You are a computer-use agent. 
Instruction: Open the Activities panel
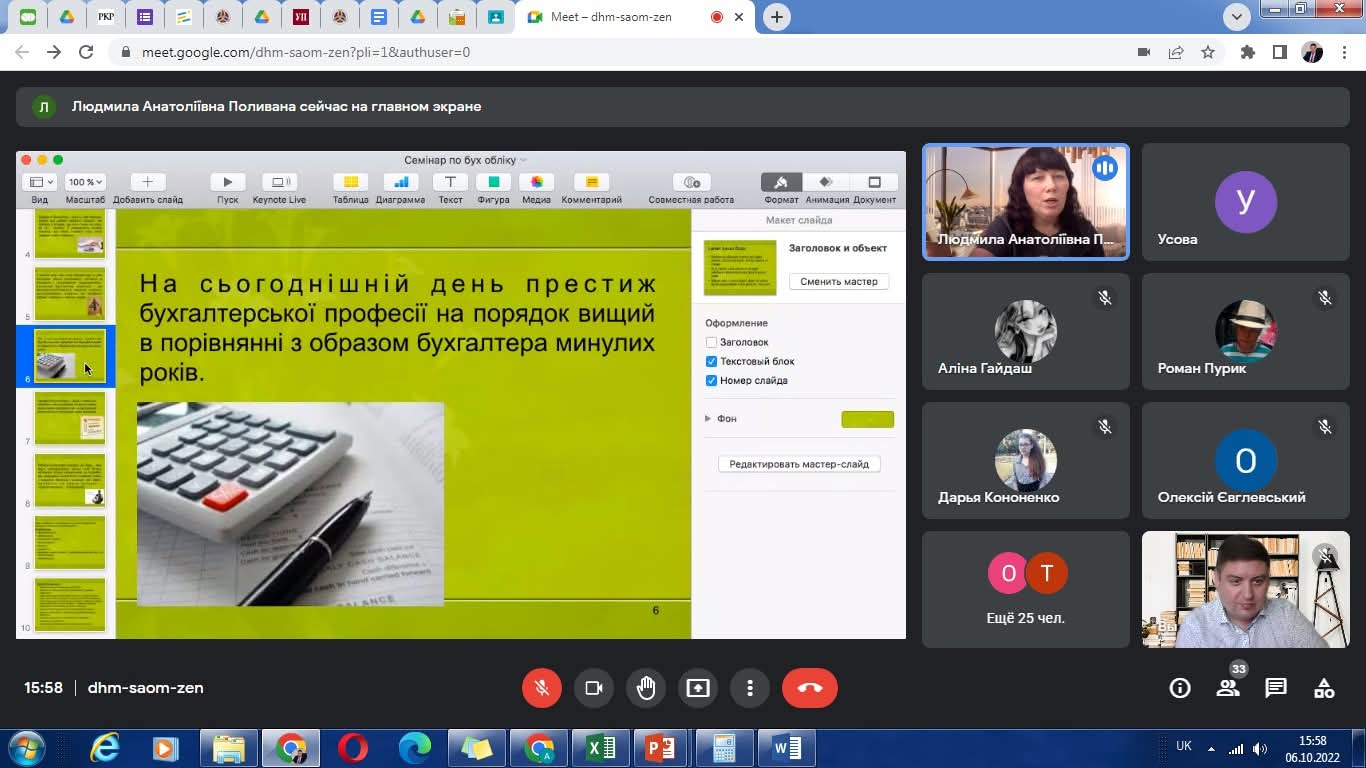[x=1324, y=688]
